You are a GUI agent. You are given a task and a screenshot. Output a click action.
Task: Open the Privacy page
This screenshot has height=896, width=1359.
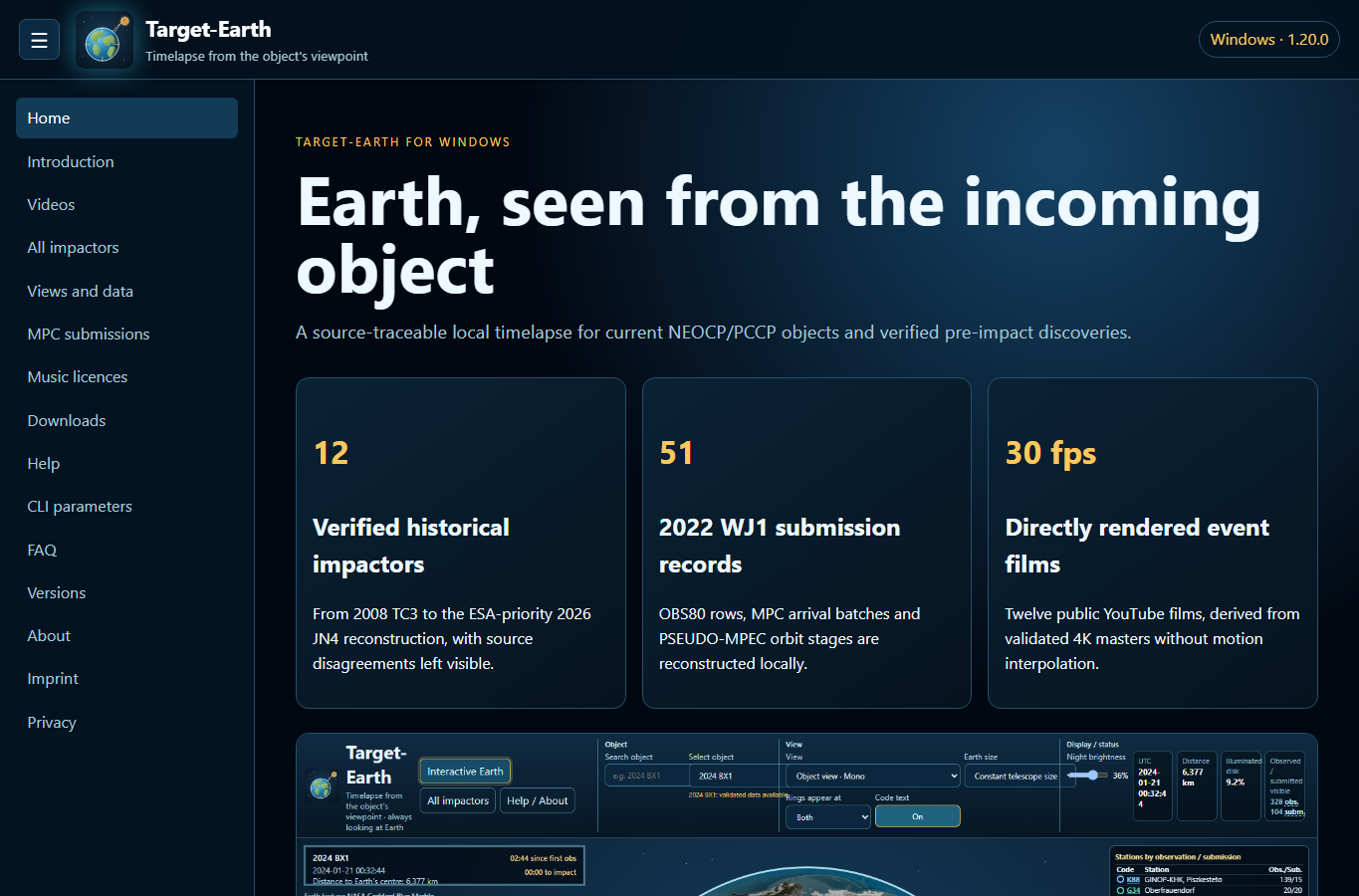point(126,722)
